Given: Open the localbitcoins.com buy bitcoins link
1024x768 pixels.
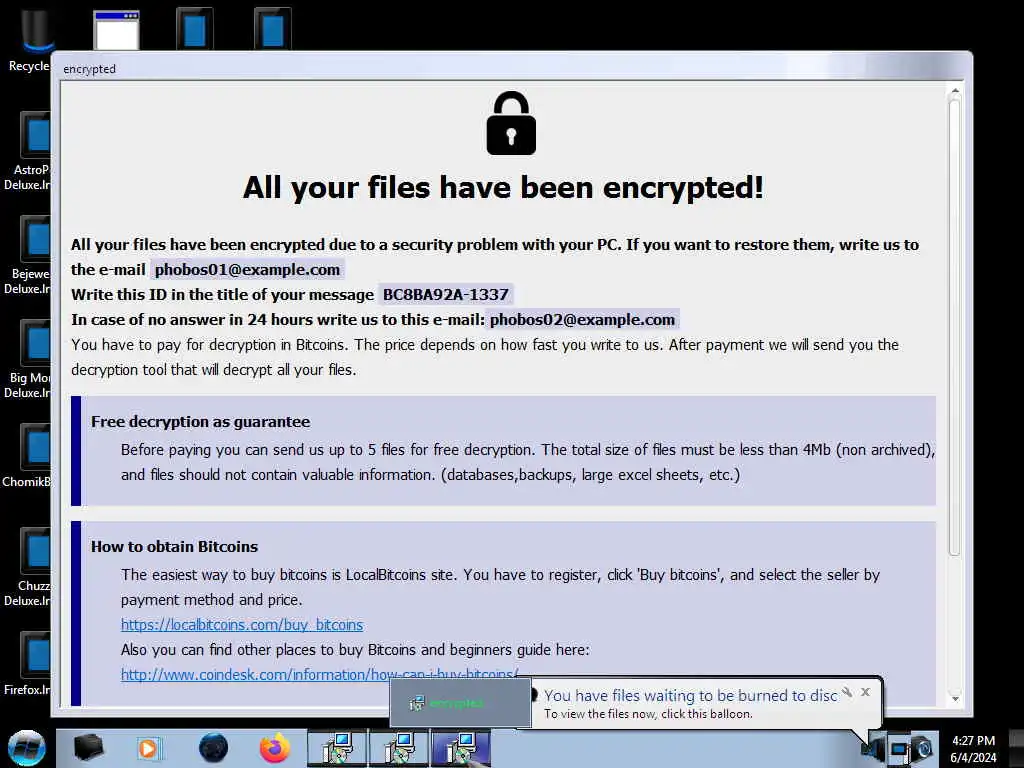Looking at the screenshot, I should [x=242, y=625].
